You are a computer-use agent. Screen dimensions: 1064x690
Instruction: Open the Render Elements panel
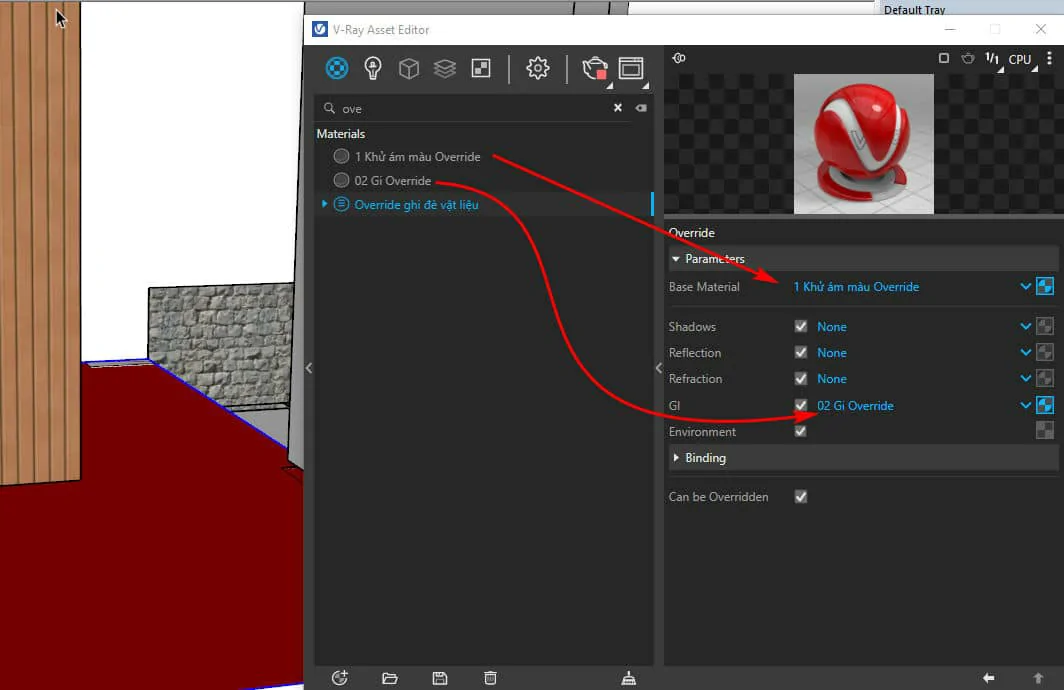pos(481,68)
